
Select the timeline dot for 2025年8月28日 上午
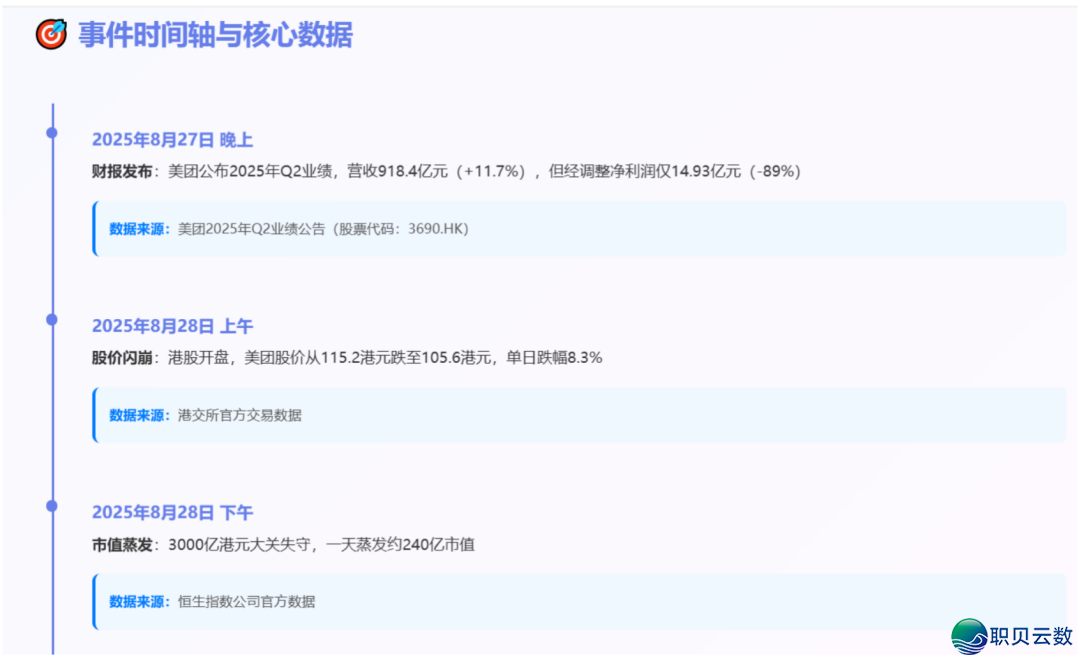click(x=52, y=319)
